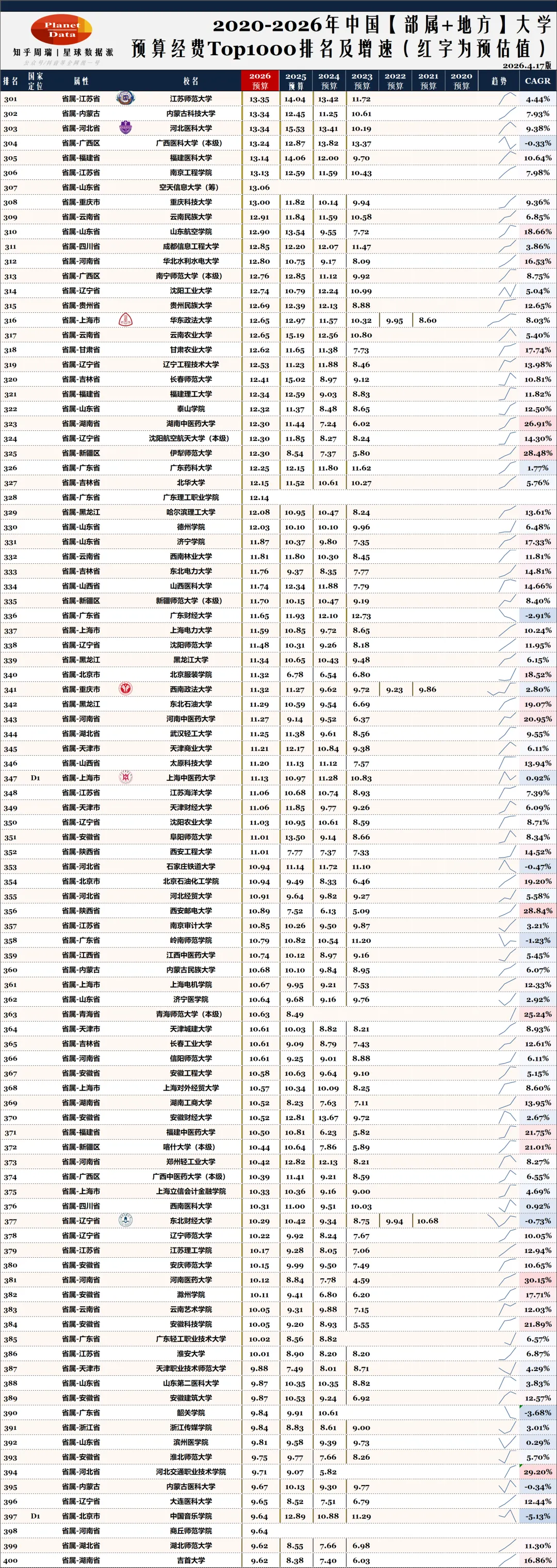Viewport: 557px width, 1568px height.
Task: Click the 知乎周瑞｜星球数据派 caption
Action: point(63,53)
